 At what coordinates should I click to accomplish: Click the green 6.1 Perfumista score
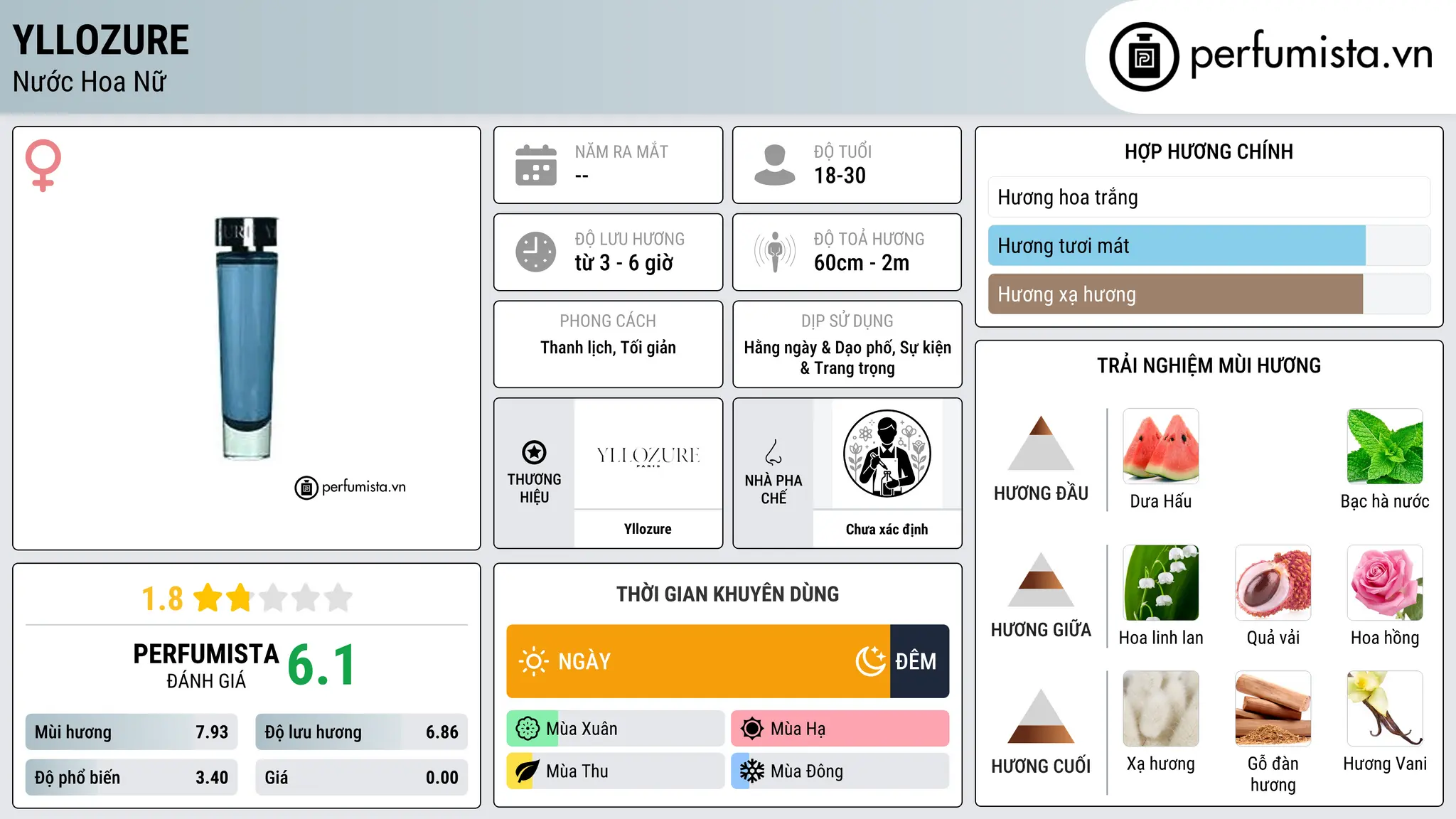coord(321,665)
